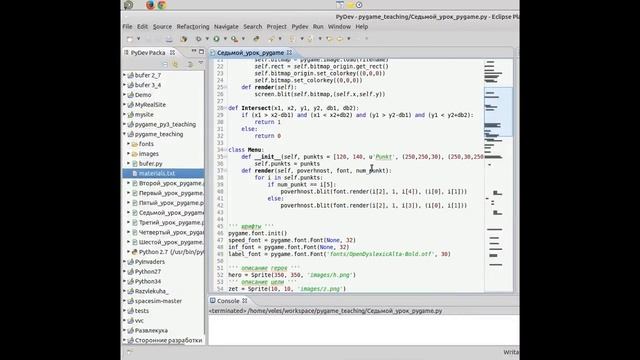Toggle code folding for def __init__ line 35
This screenshot has height=360, width=640.
(x=225, y=157)
